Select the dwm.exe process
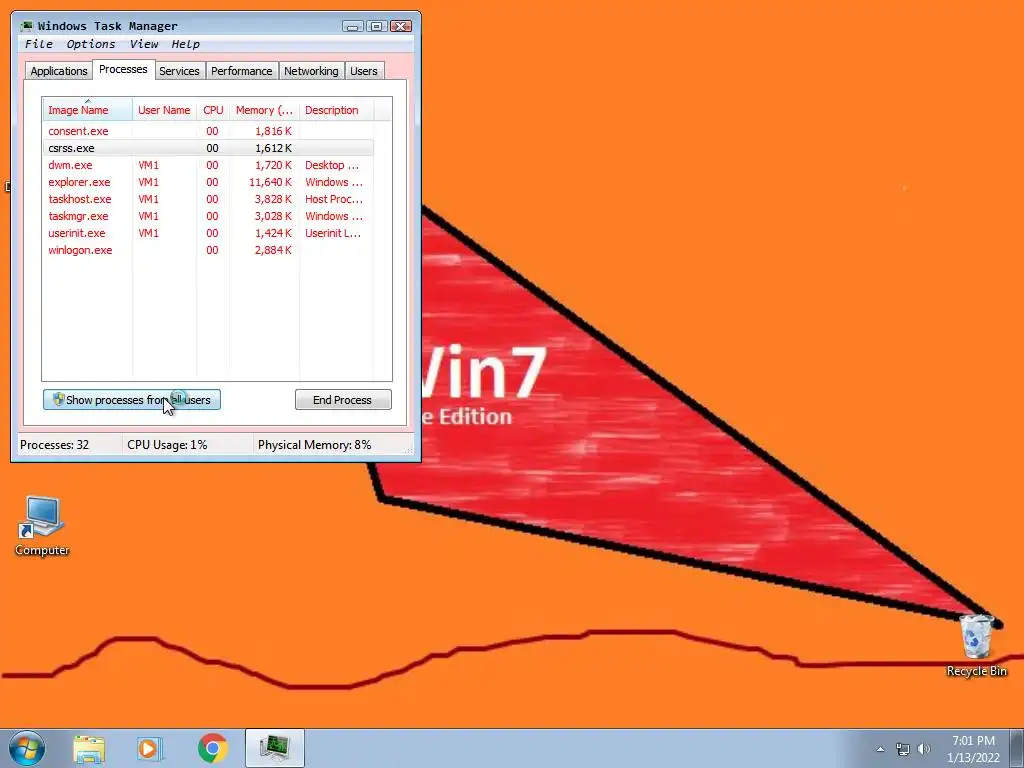This screenshot has height=768, width=1024. click(208, 165)
